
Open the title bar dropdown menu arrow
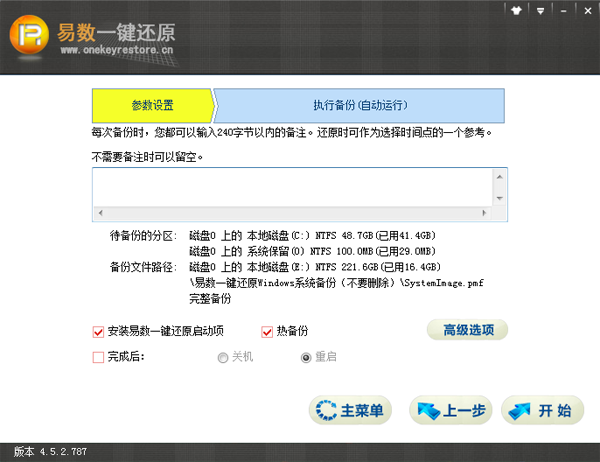point(540,11)
